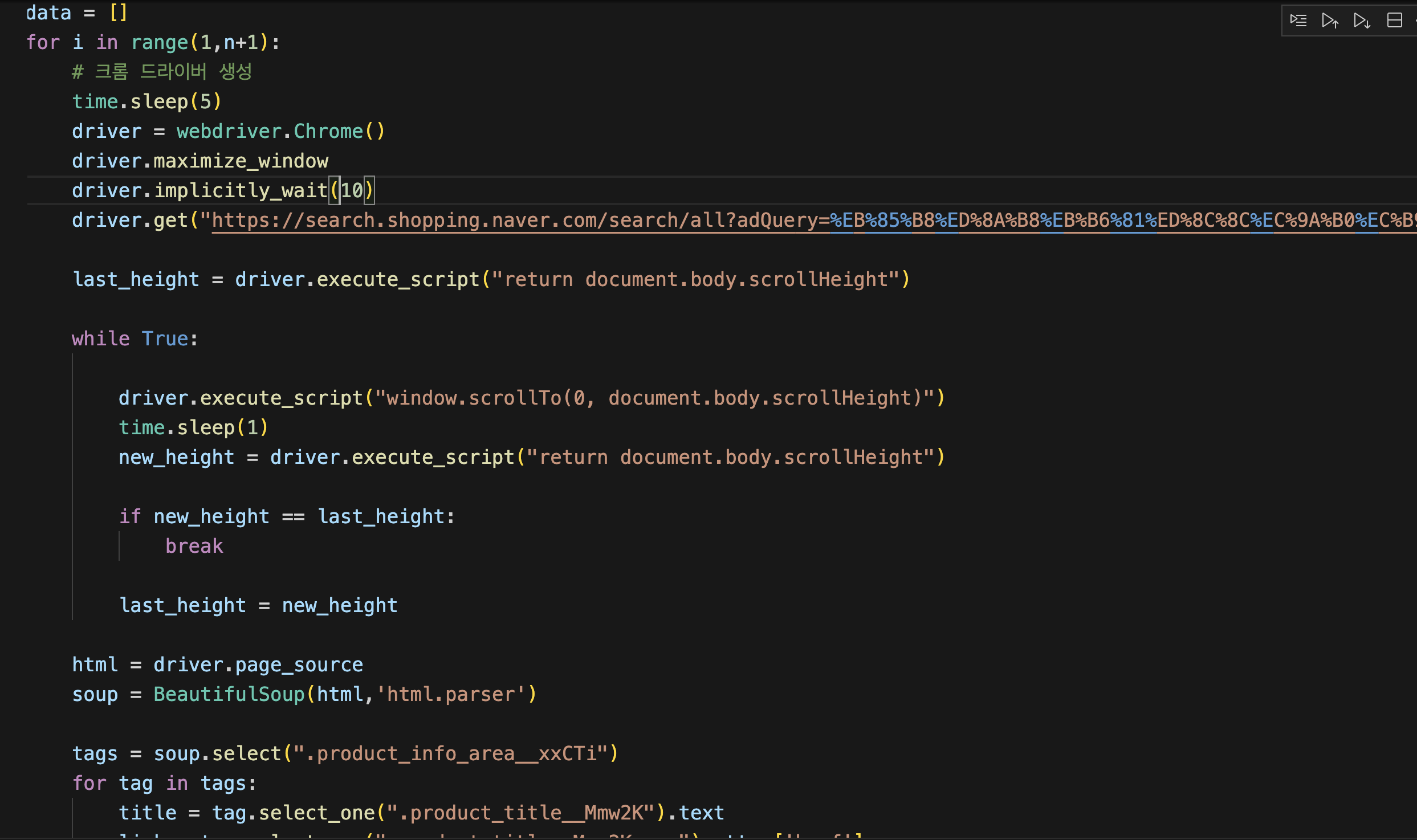Click 'last_height = new_height' line
The image size is (1417, 840).
pos(258,606)
